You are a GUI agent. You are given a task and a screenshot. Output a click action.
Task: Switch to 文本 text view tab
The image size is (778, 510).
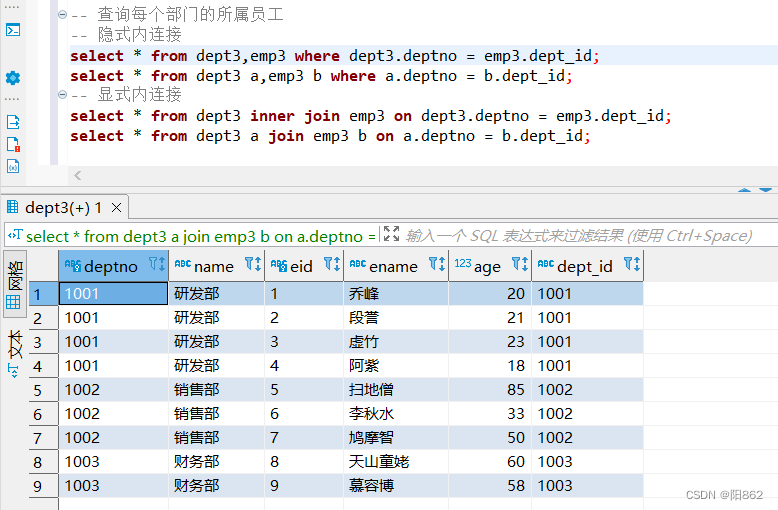pos(14,352)
